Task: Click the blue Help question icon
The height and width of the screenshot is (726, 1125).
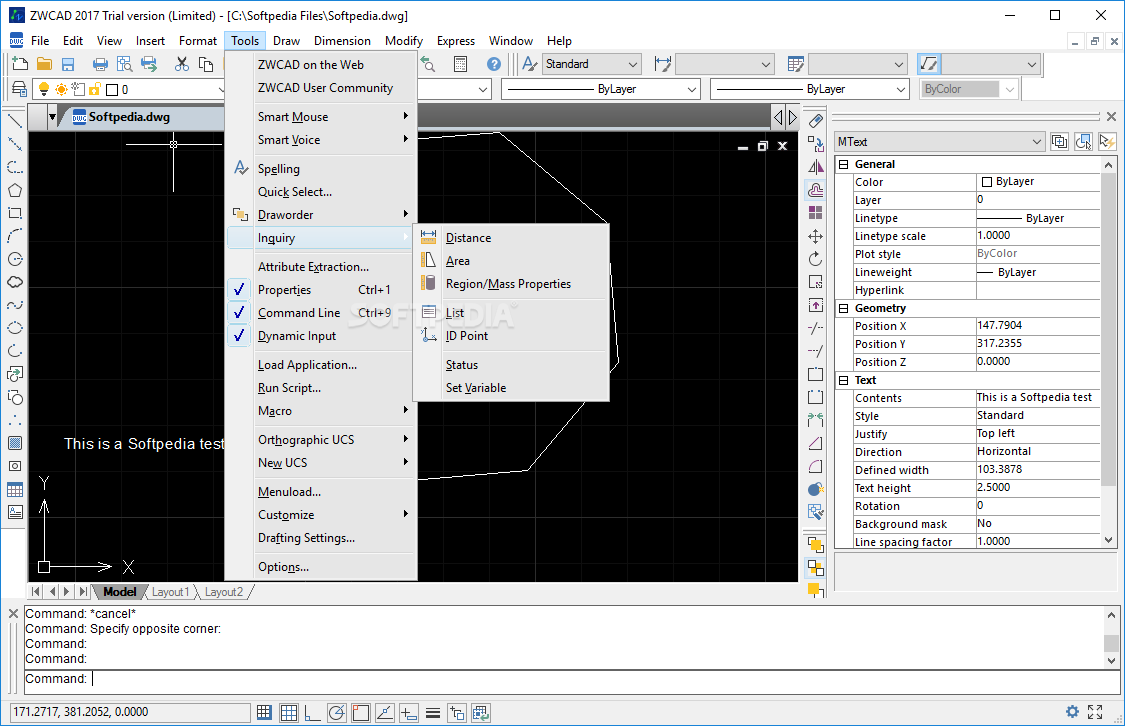Action: coord(494,64)
